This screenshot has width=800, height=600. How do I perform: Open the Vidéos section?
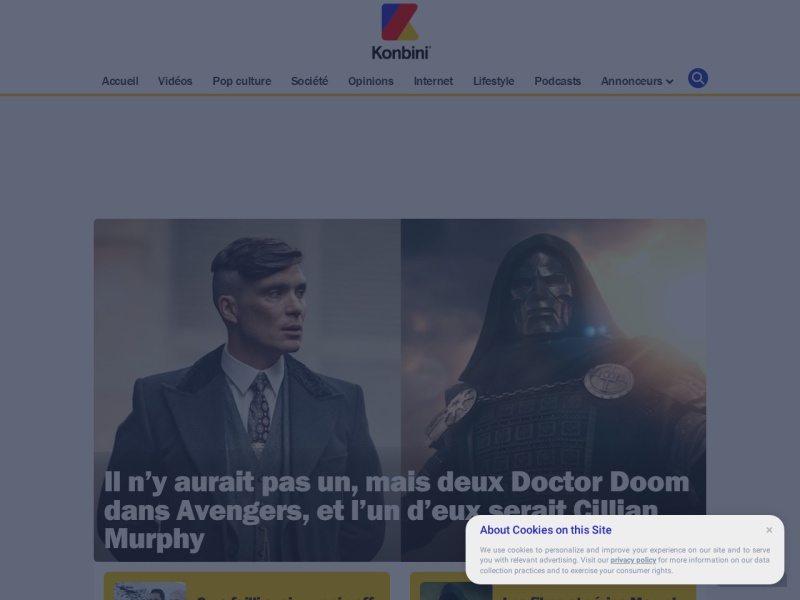click(x=175, y=81)
